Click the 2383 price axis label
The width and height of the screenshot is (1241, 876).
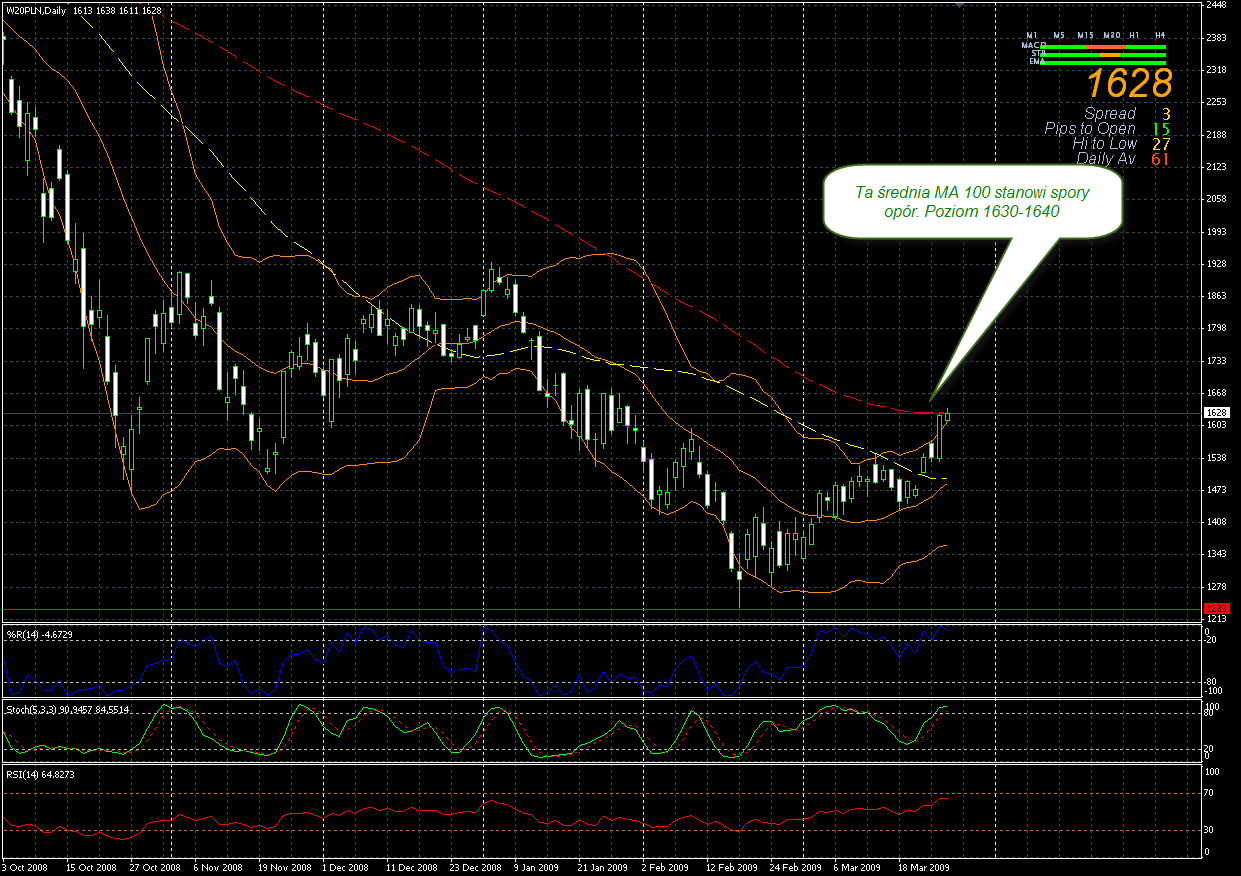click(1216, 37)
